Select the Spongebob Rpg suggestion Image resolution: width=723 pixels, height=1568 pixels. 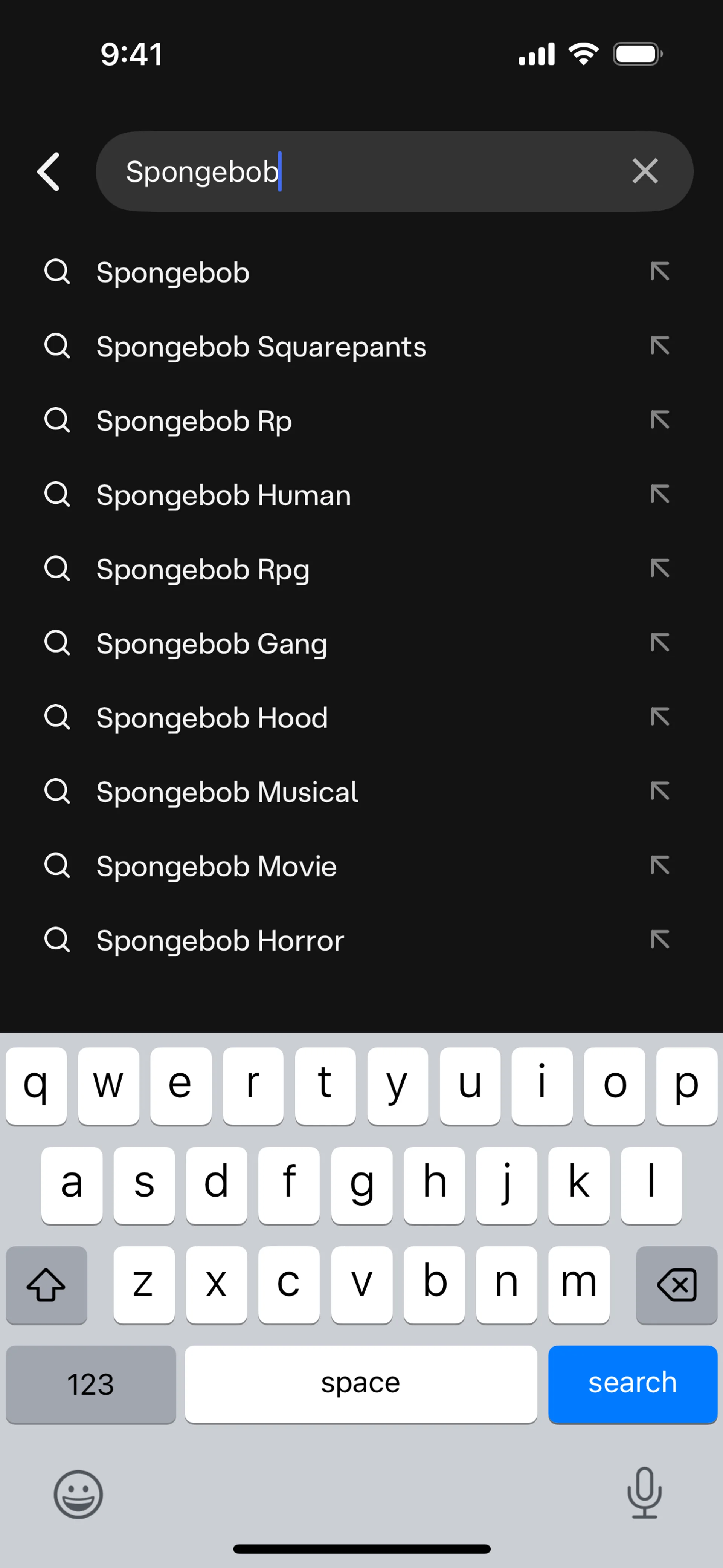click(x=203, y=569)
